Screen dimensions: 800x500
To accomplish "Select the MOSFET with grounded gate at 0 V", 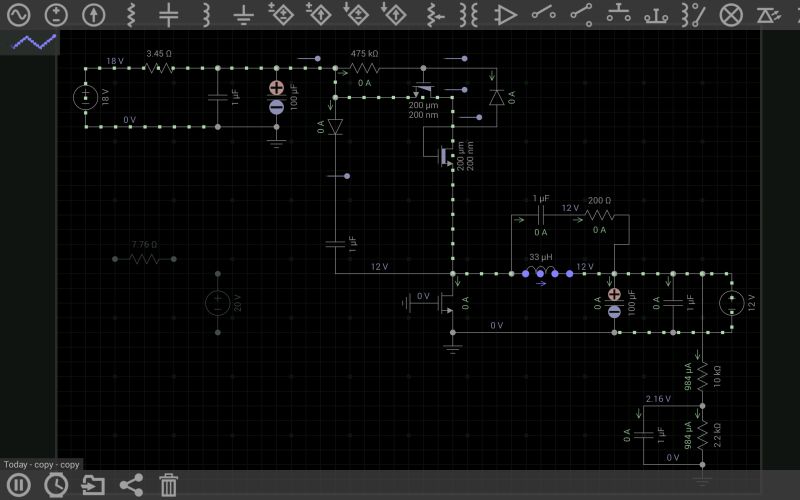I will 445,304.
